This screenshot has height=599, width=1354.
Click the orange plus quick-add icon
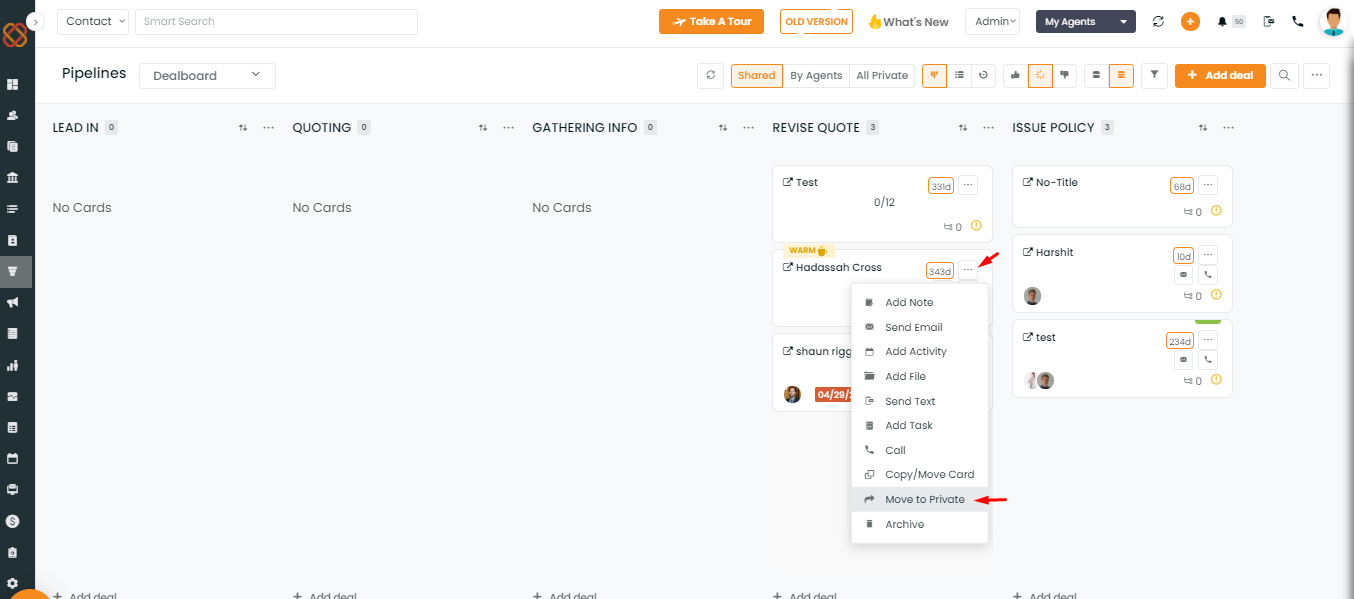point(1190,21)
